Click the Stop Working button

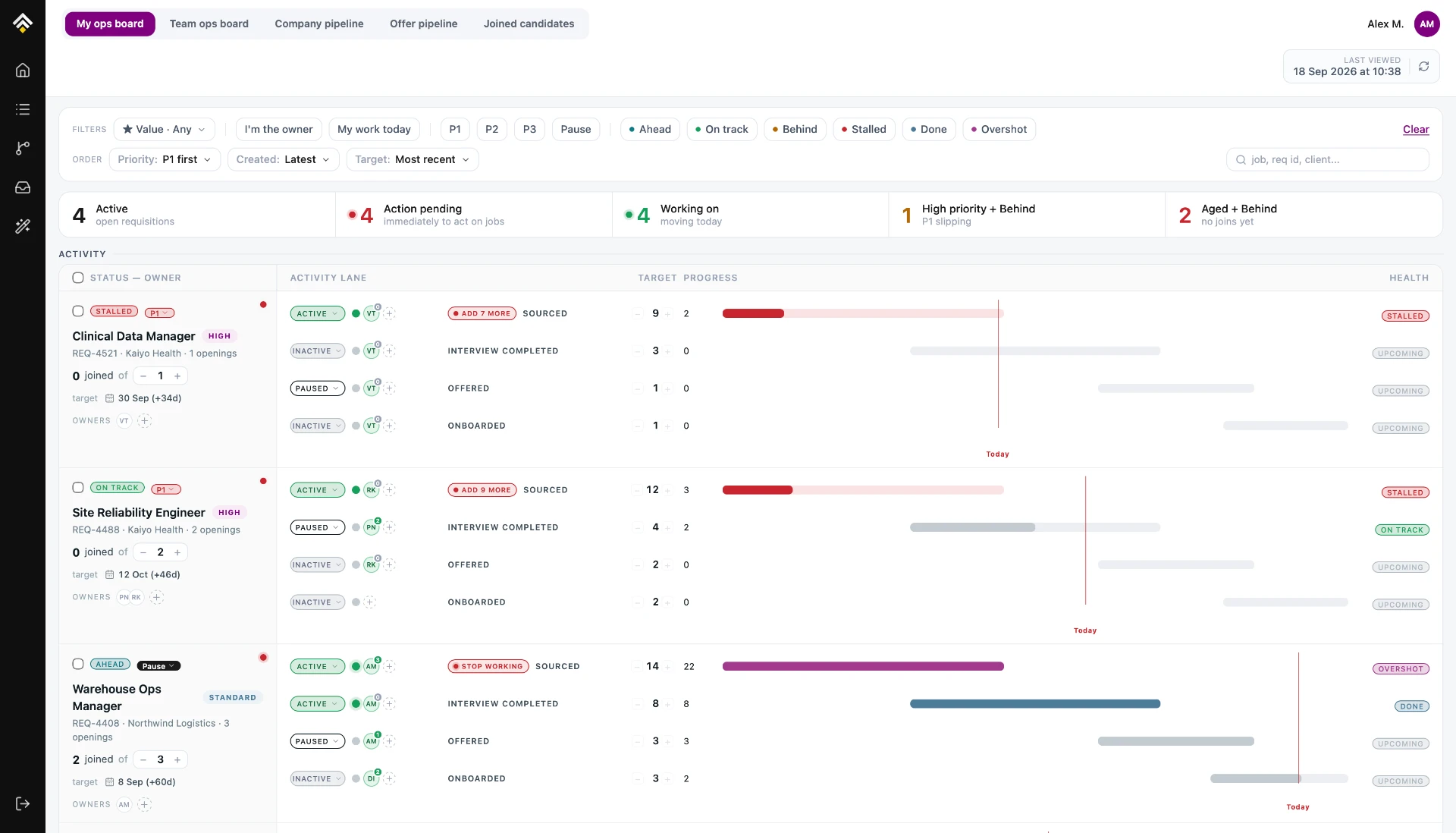[488, 666]
